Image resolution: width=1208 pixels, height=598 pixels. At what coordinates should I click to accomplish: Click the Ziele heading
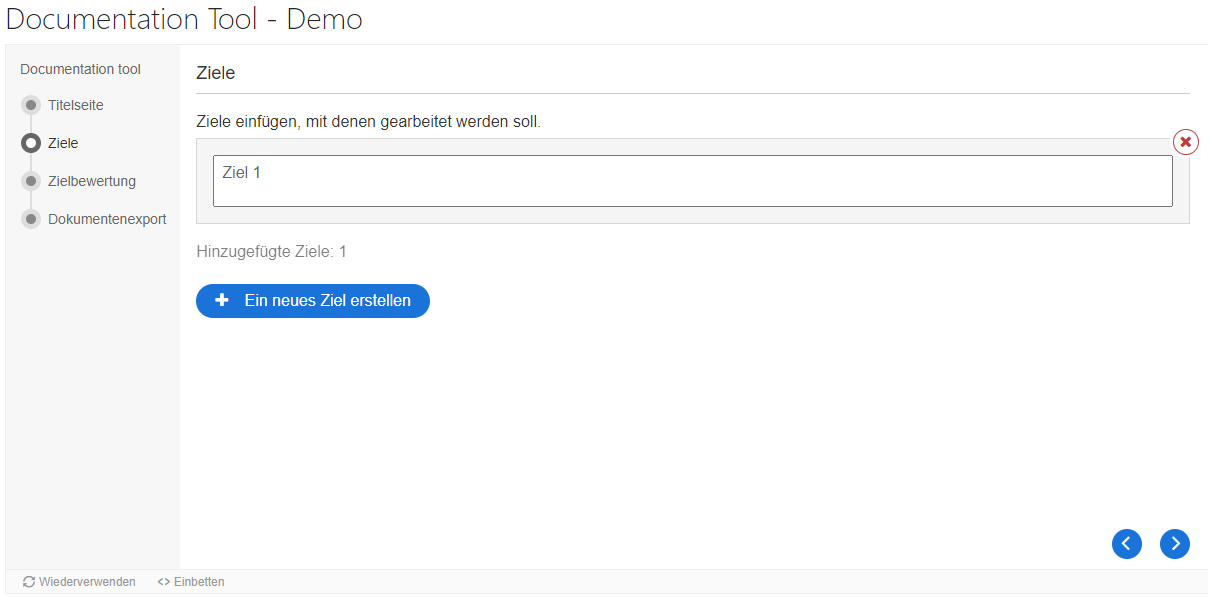click(214, 72)
